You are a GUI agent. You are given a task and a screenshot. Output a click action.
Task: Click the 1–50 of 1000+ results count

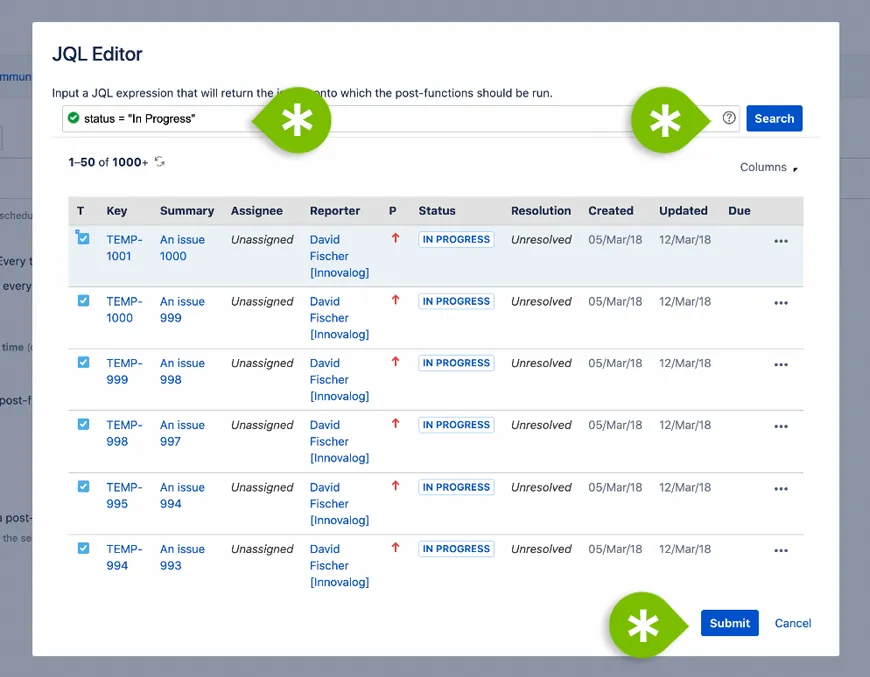[x=108, y=162]
